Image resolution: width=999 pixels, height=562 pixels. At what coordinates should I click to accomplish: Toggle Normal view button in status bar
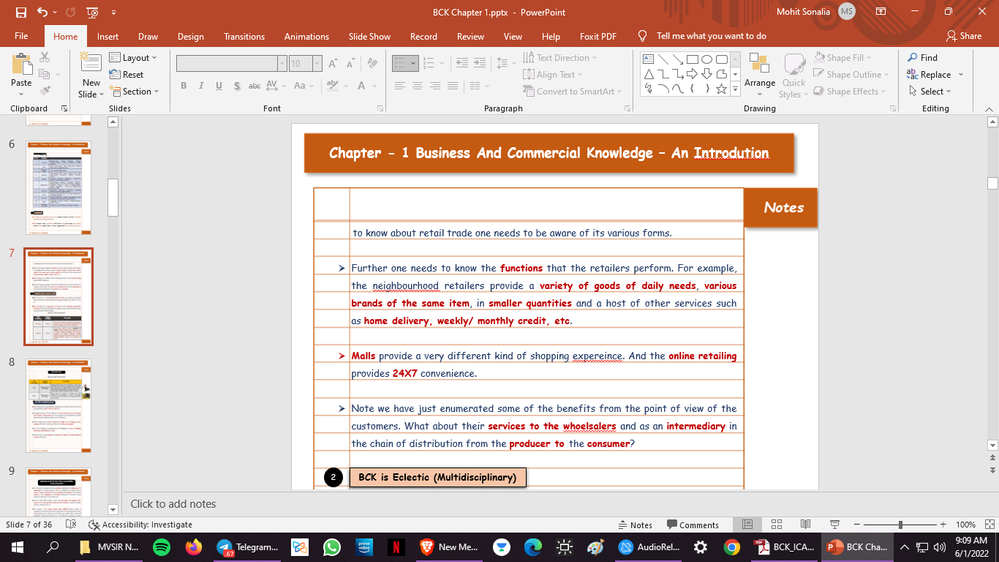click(747, 525)
